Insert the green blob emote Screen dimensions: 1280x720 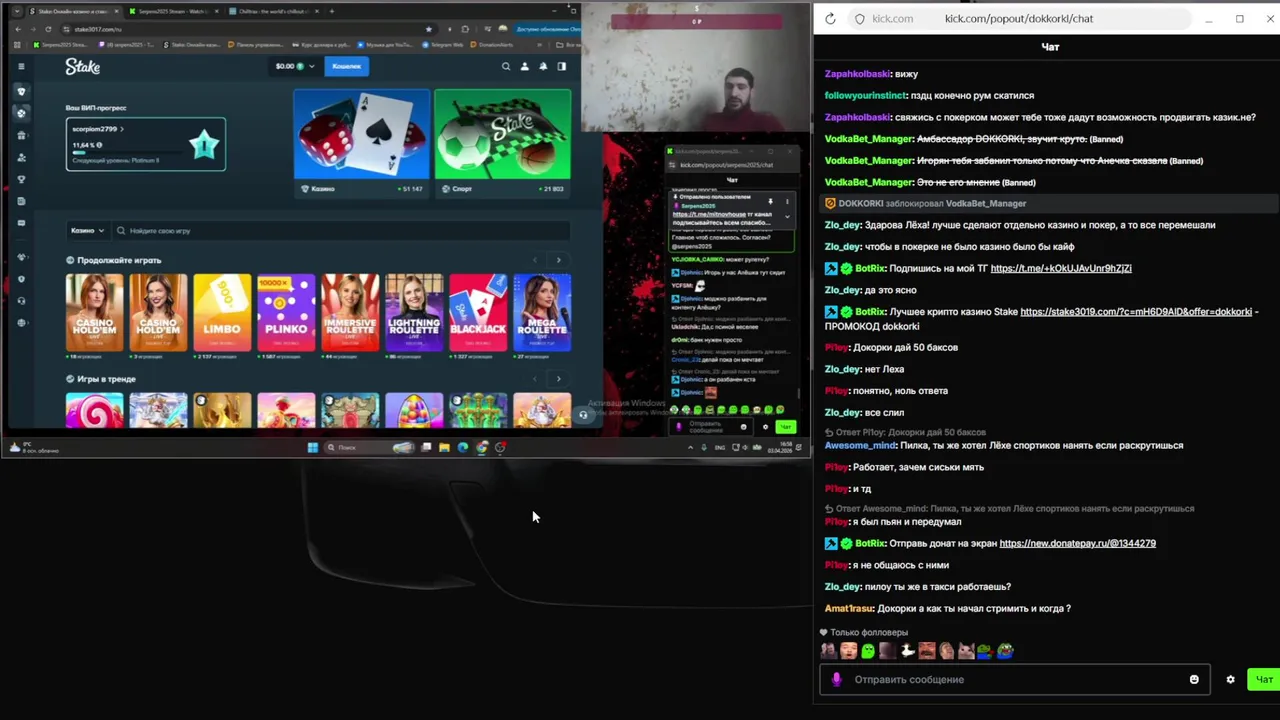pyautogui.click(x=868, y=651)
